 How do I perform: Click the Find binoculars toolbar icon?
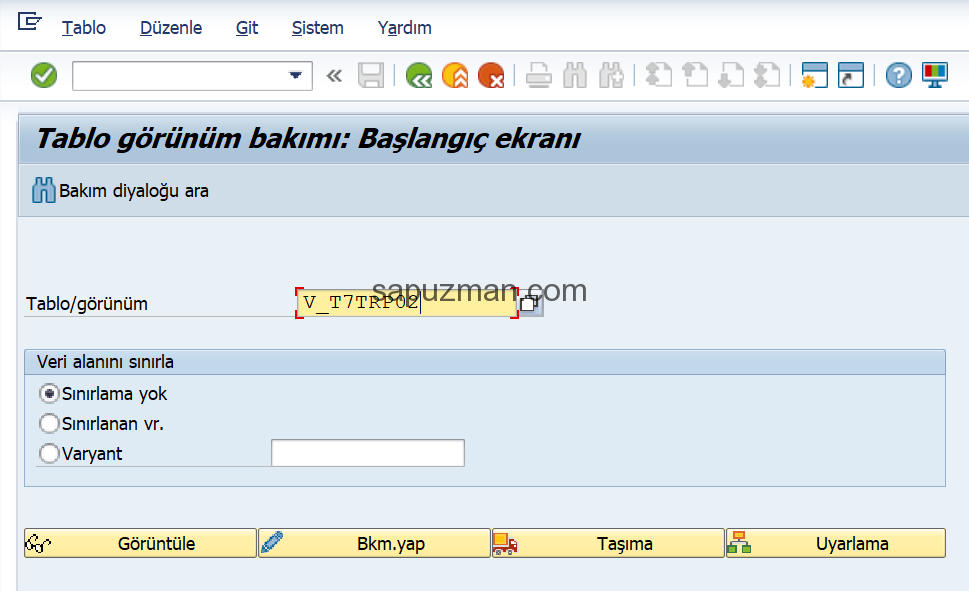point(575,76)
